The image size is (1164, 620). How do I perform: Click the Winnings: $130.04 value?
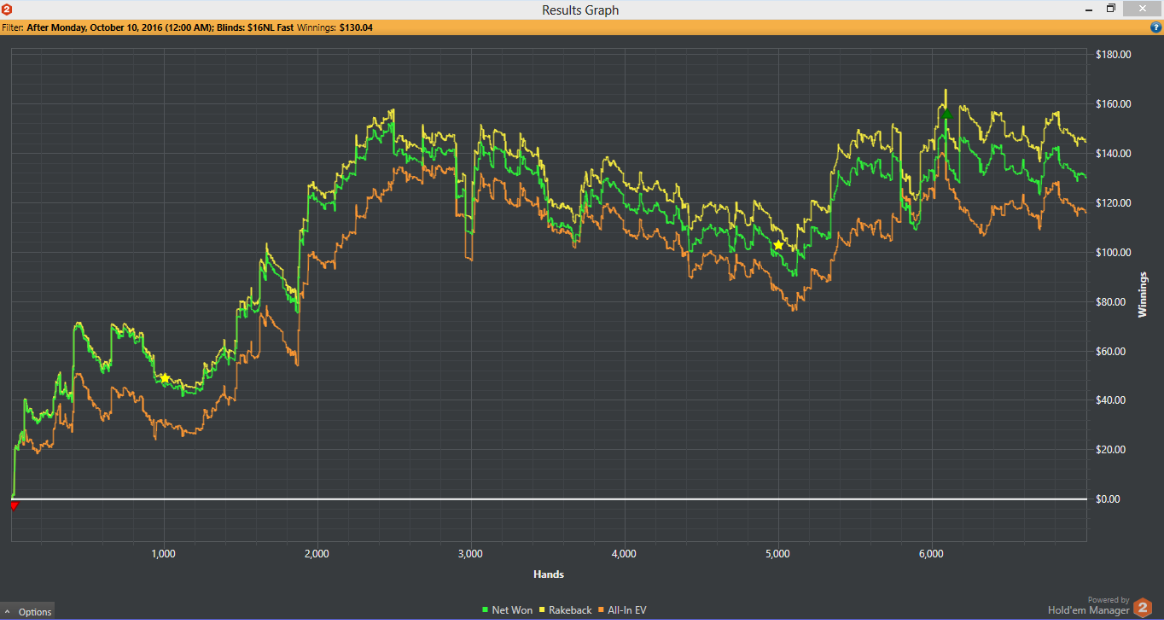(335, 27)
